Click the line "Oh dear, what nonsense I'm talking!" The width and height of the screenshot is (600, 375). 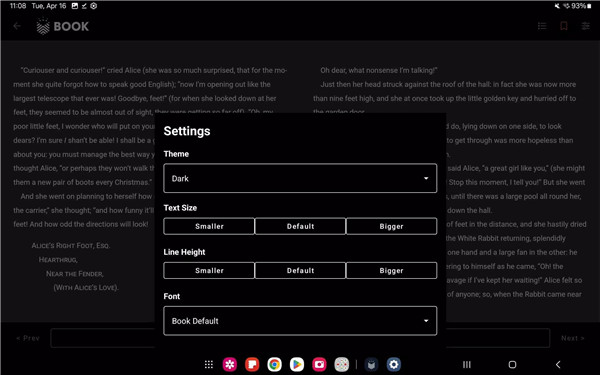[379, 70]
